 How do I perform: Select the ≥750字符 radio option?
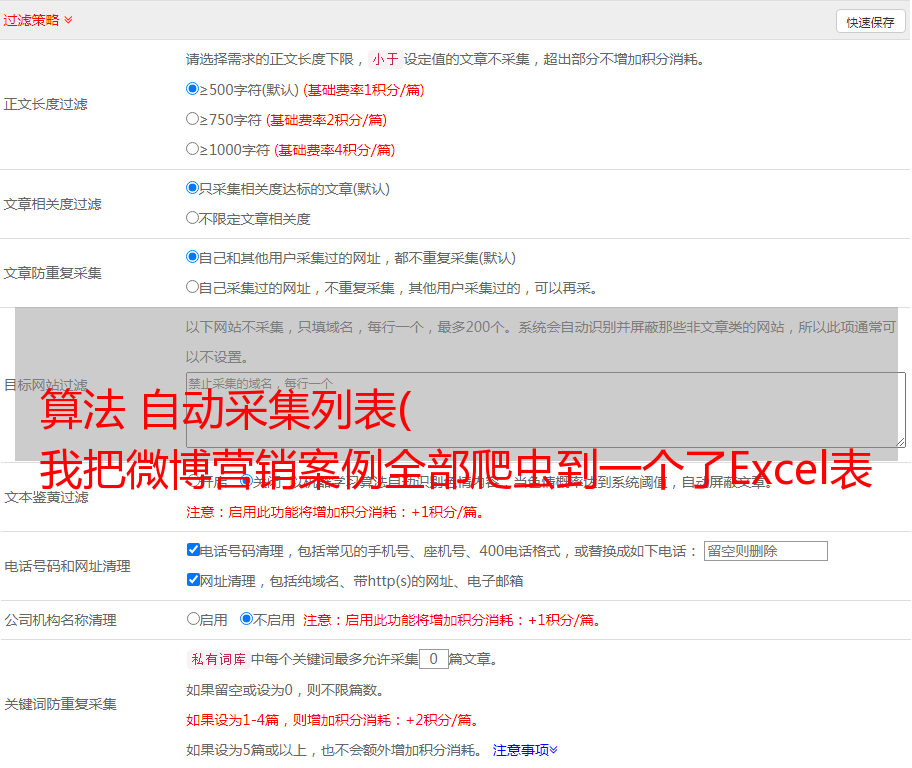point(192,119)
